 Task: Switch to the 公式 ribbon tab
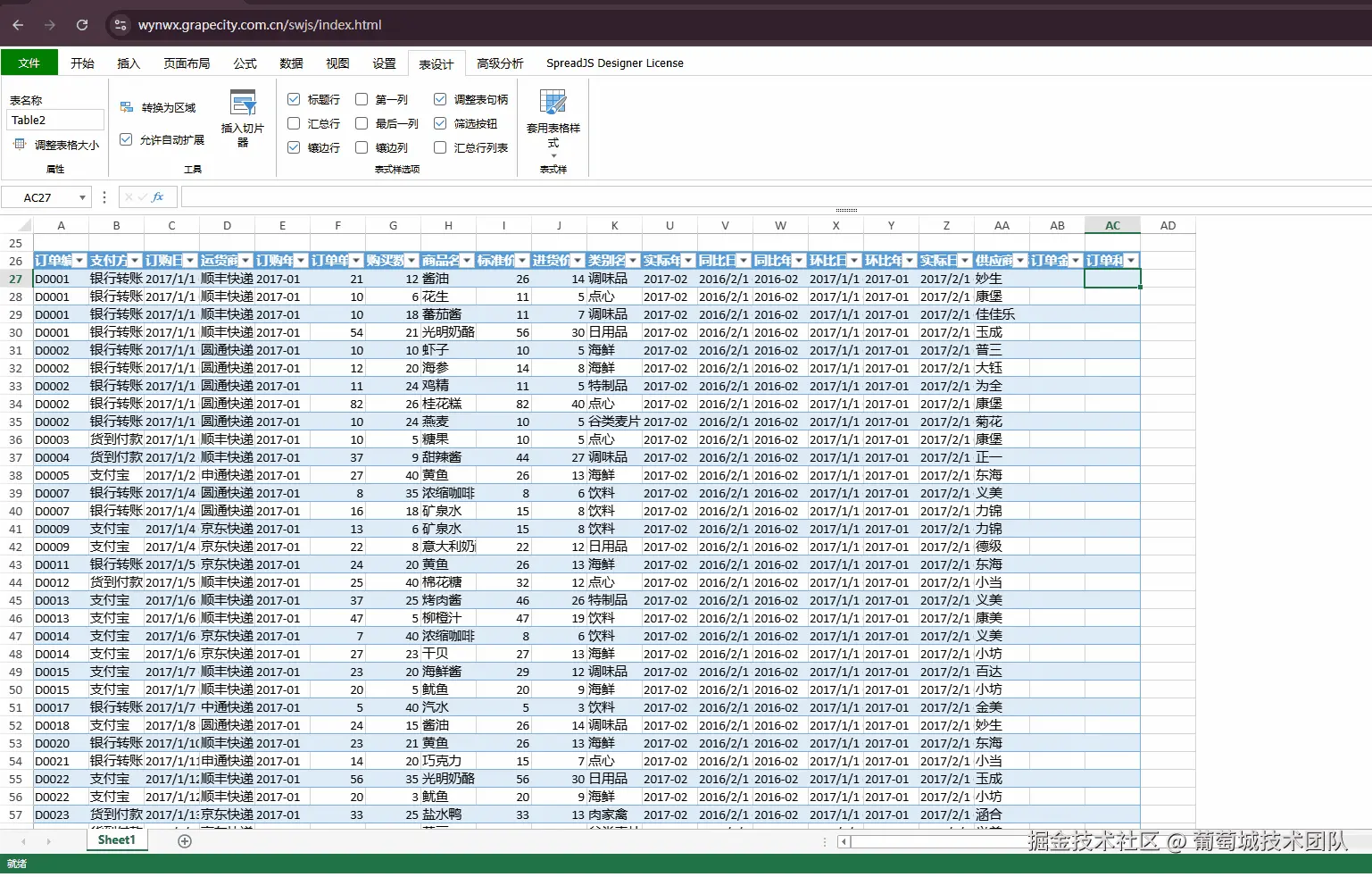245,63
